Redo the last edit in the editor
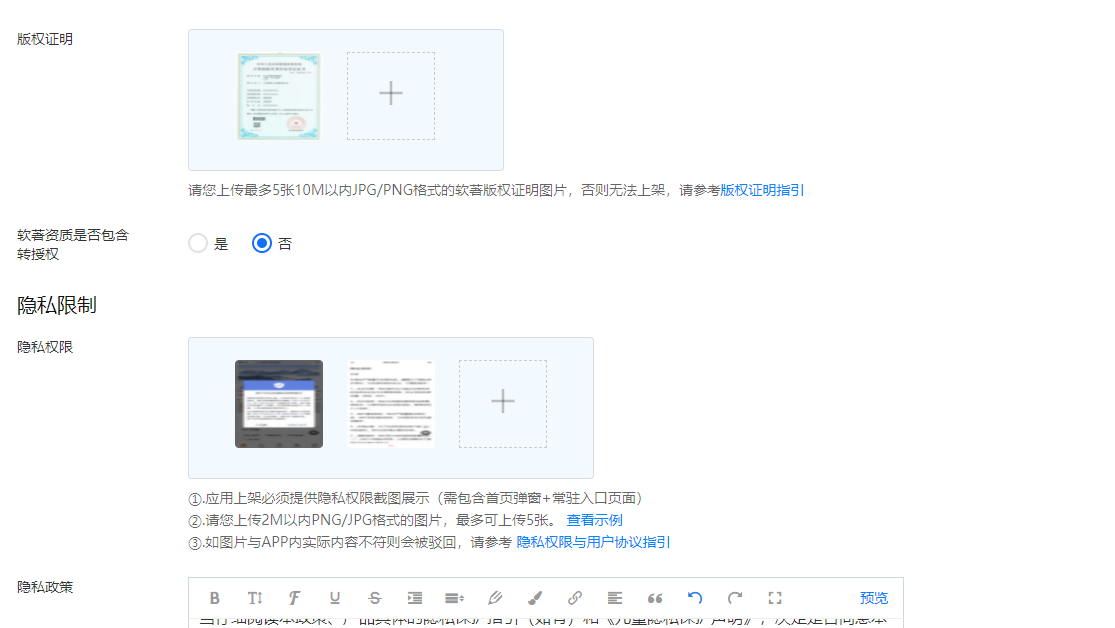This screenshot has width=1115, height=628. (735, 598)
